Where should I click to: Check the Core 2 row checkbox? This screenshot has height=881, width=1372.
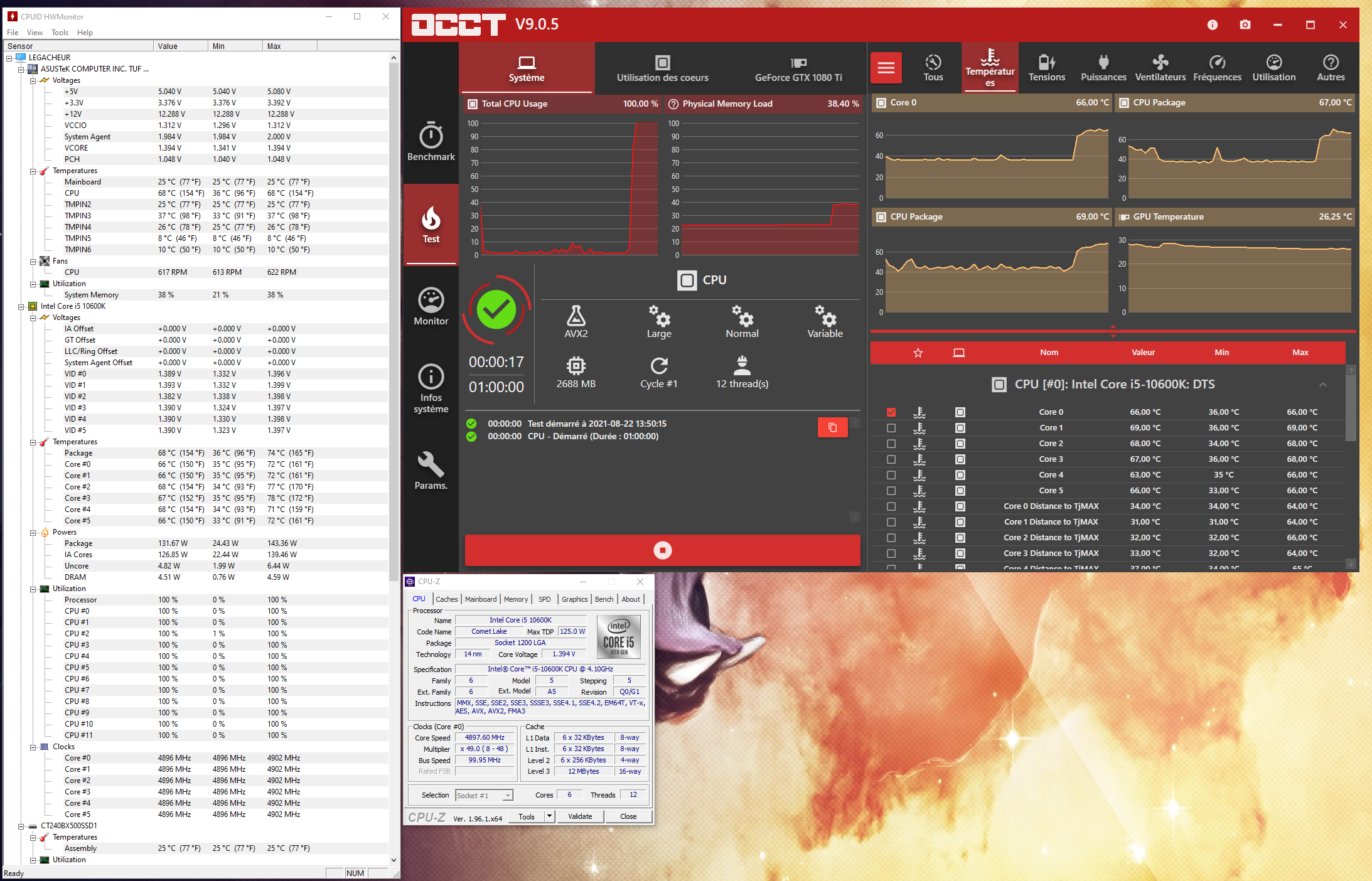point(891,444)
